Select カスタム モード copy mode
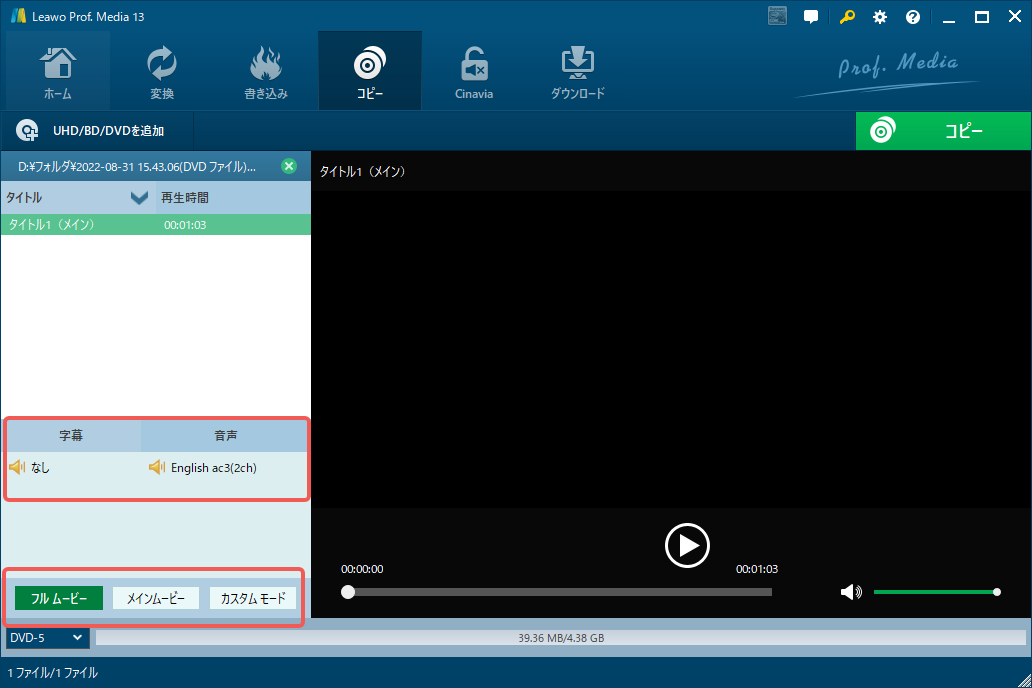The width and height of the screenshot is (1032, 688). (x=253, y=598)
